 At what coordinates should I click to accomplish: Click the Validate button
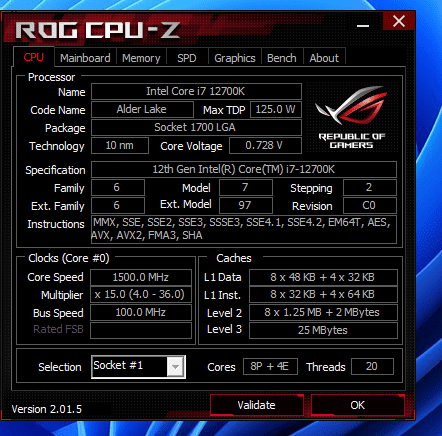tap(257, 405)
